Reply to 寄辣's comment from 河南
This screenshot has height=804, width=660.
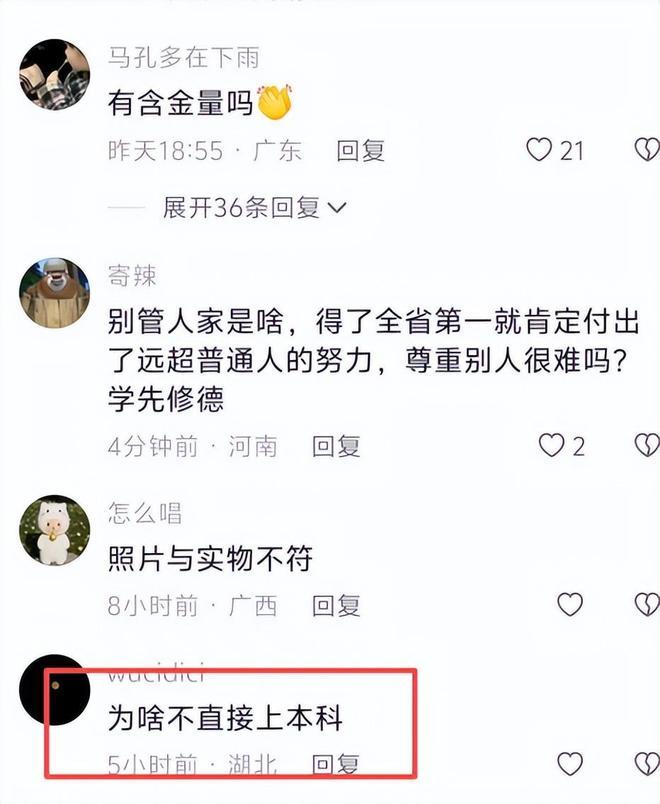pos(336,446)
